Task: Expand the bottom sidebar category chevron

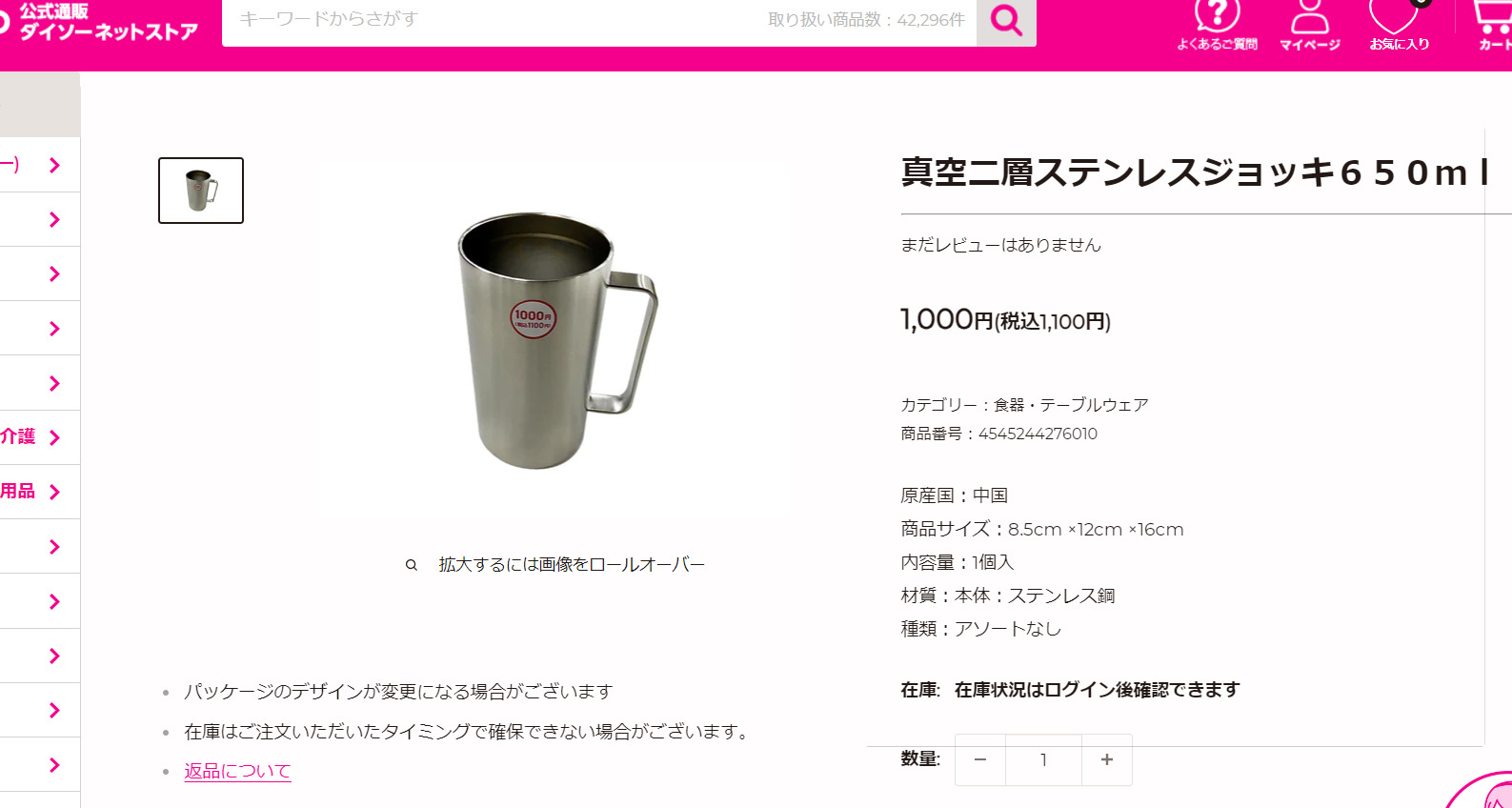Action: pyautogui.click(x=54, y=764)
